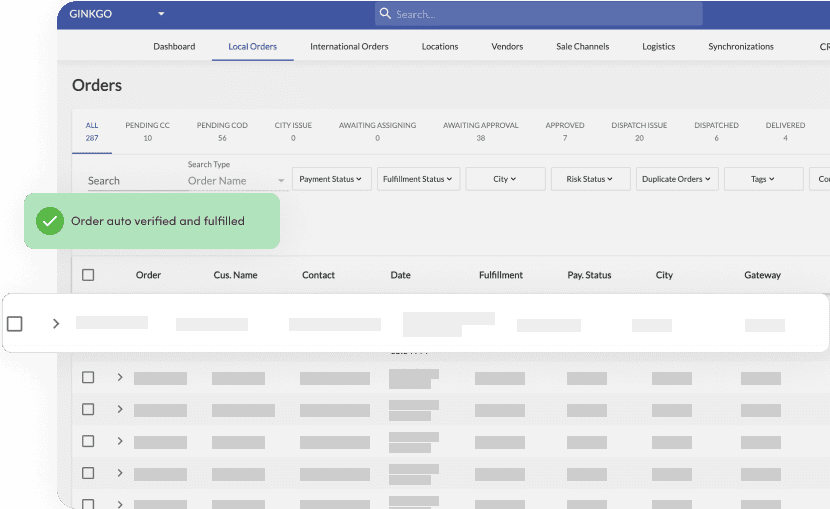Open the Fulfillment Status filter dropdown
This screenshot has height=509, width=830.
(417, 179)
